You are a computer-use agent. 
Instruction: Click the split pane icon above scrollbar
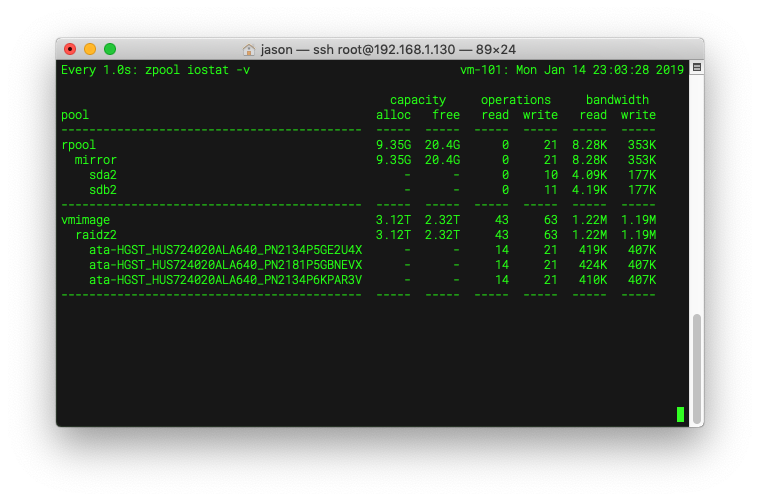click(697, 67)
